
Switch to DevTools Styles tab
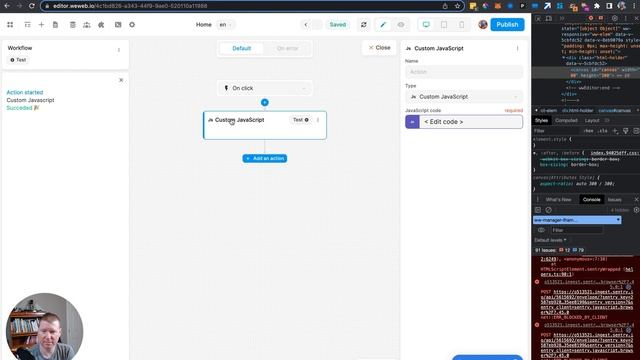[542, 120]
